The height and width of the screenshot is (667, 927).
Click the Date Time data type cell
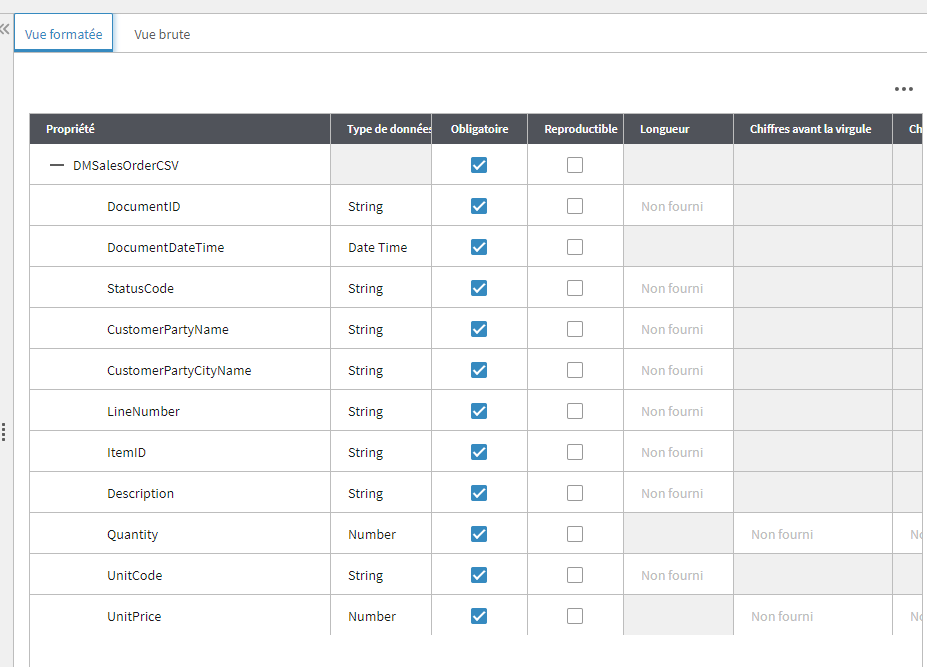[x=381, y=247]
